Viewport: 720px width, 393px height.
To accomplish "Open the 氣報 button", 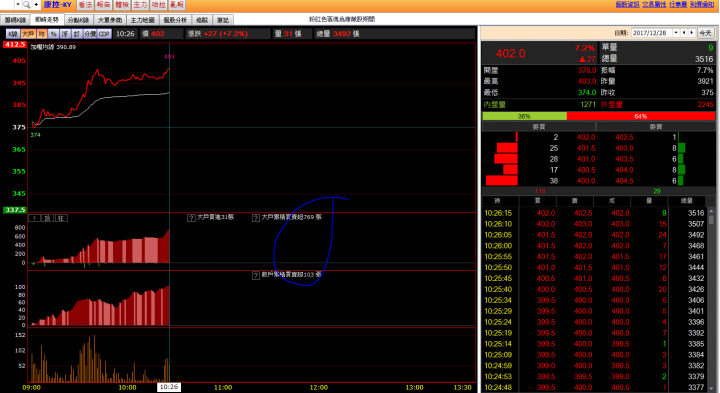I will click(x=177, y=5).
